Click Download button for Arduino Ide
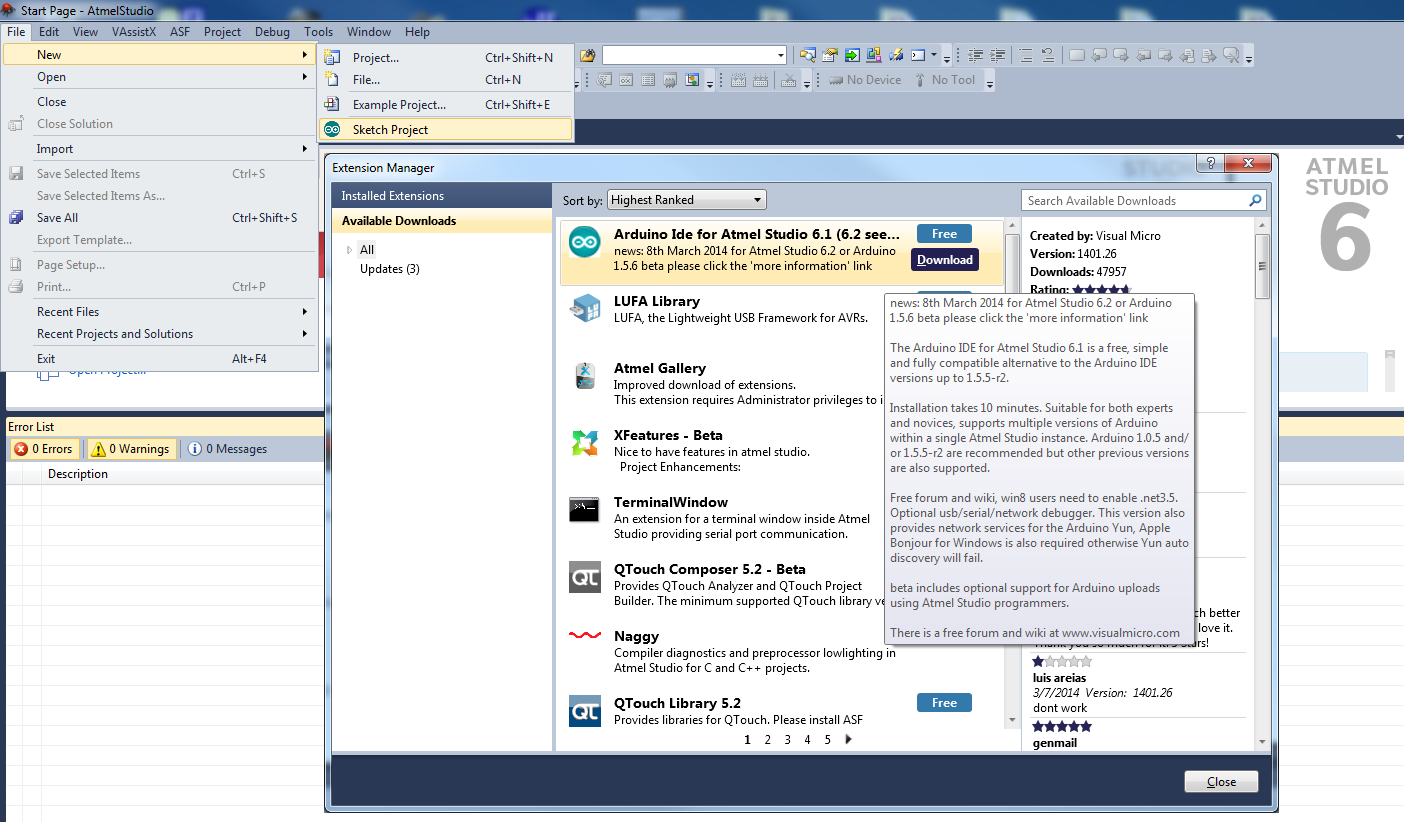Screen dimensions: 1404x822 [x=945, y=260]
